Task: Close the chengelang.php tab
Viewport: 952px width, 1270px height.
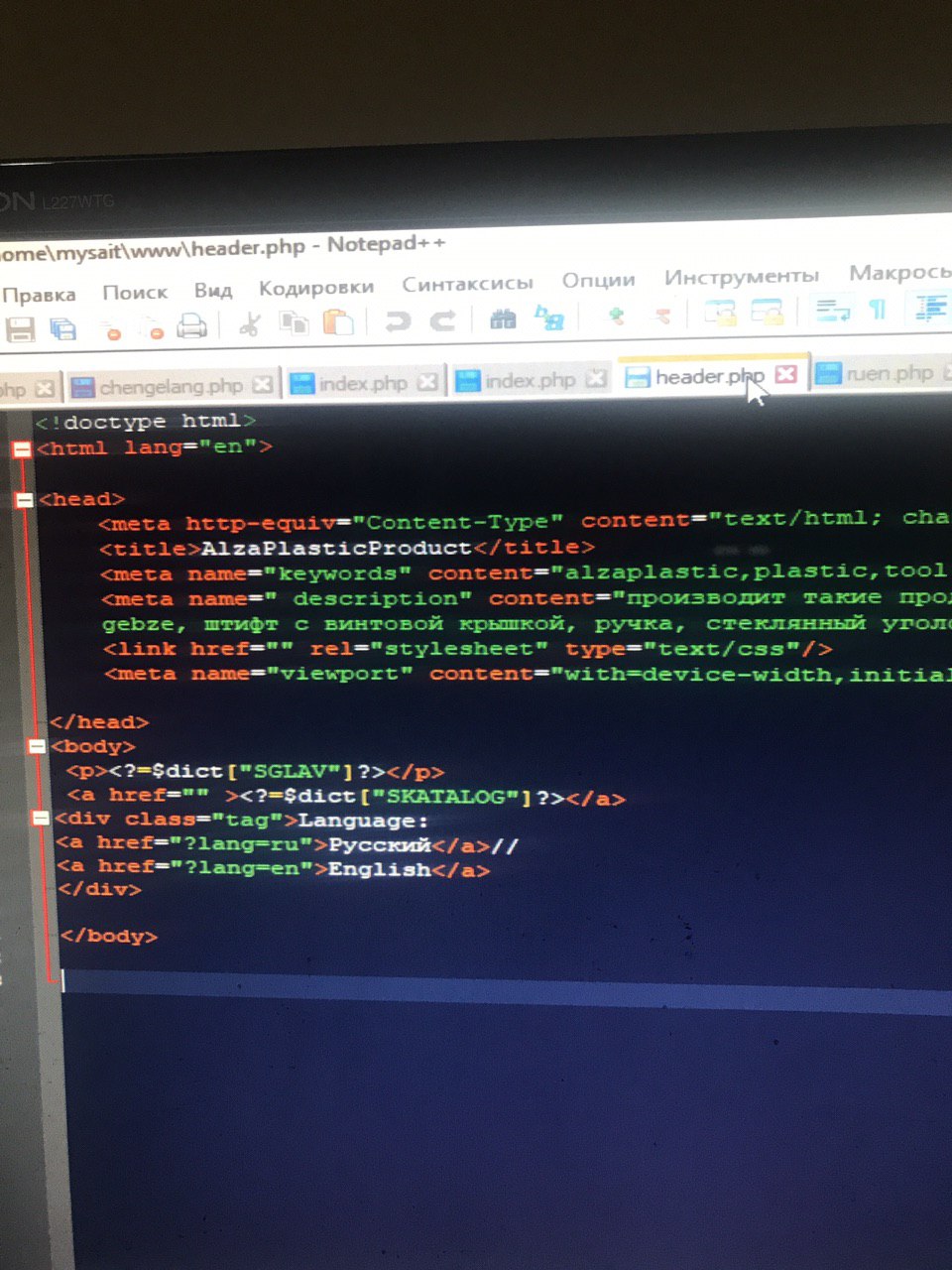Action: (x=262, y=384)
